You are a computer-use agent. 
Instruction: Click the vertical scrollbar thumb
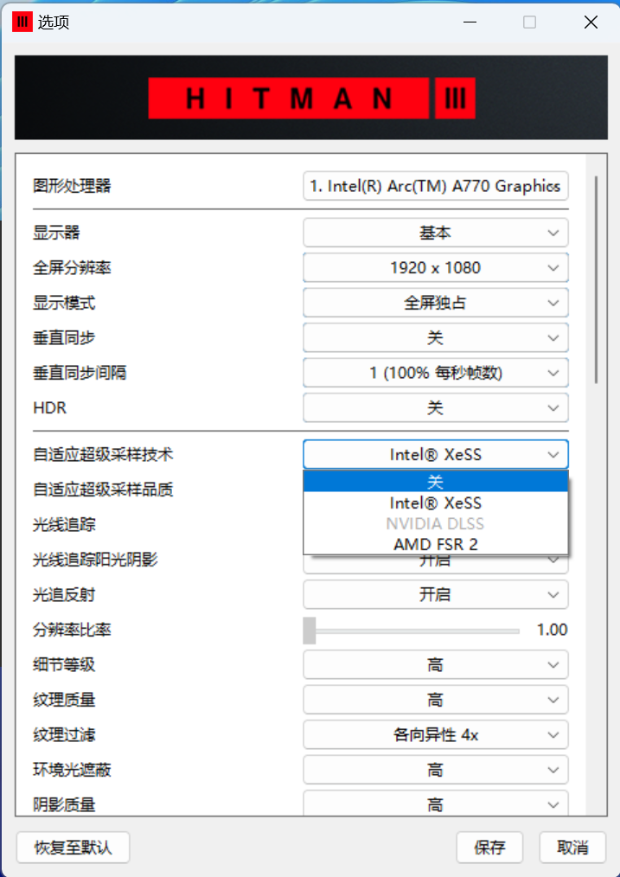pyautogui.click(x=597, y=280)
